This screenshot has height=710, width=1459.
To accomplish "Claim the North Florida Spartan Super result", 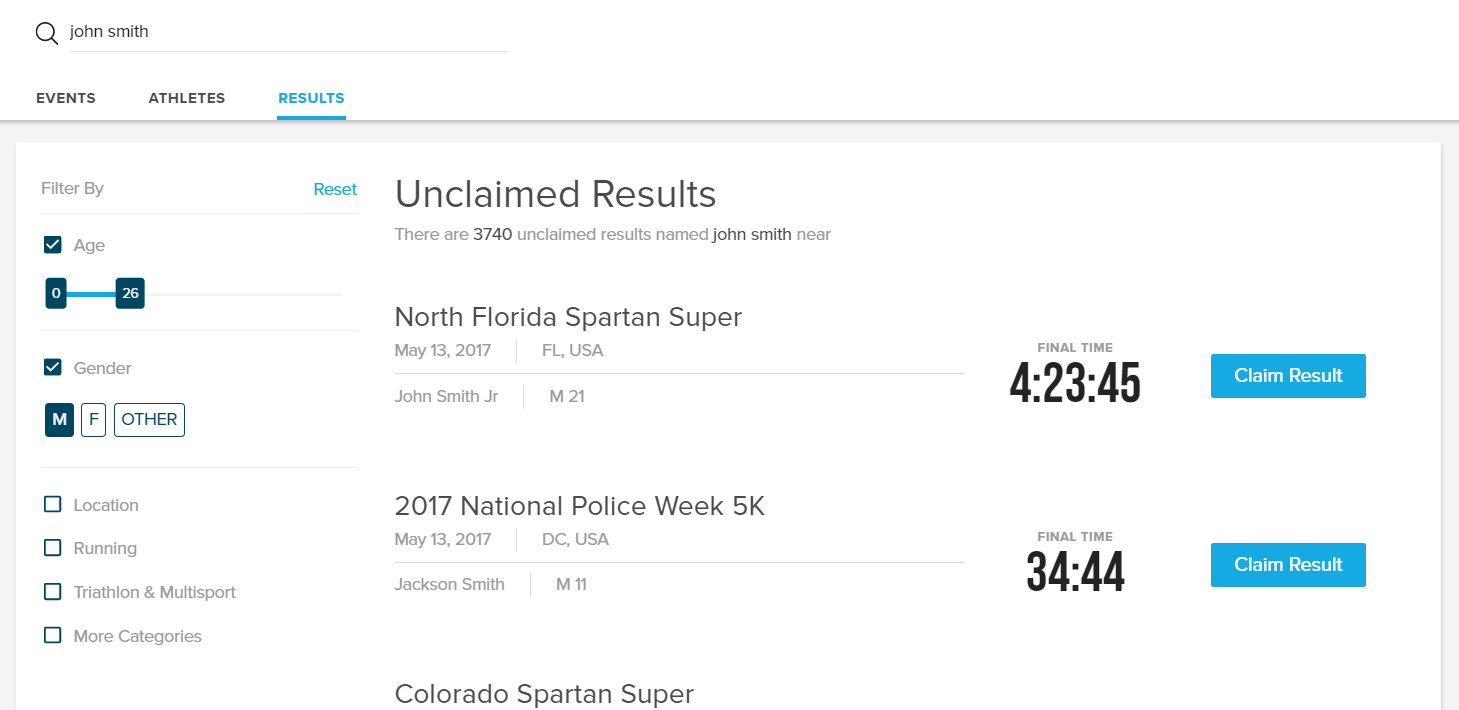I will pos(1288,376).
